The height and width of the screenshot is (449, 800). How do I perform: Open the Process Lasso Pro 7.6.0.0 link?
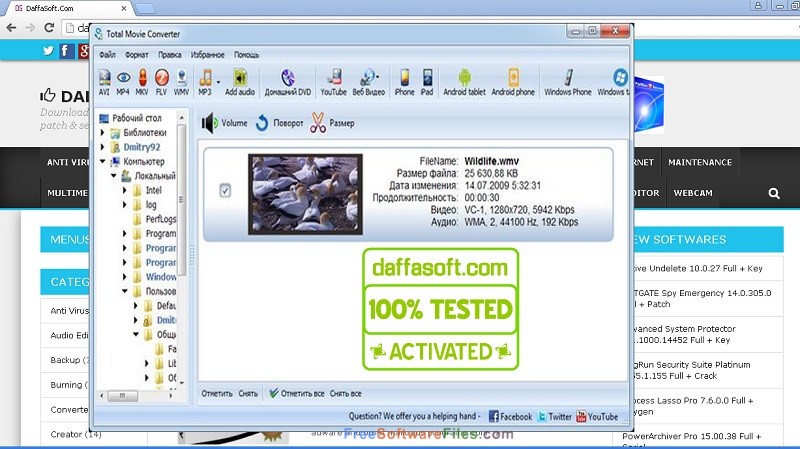click(x=693, y=406)
